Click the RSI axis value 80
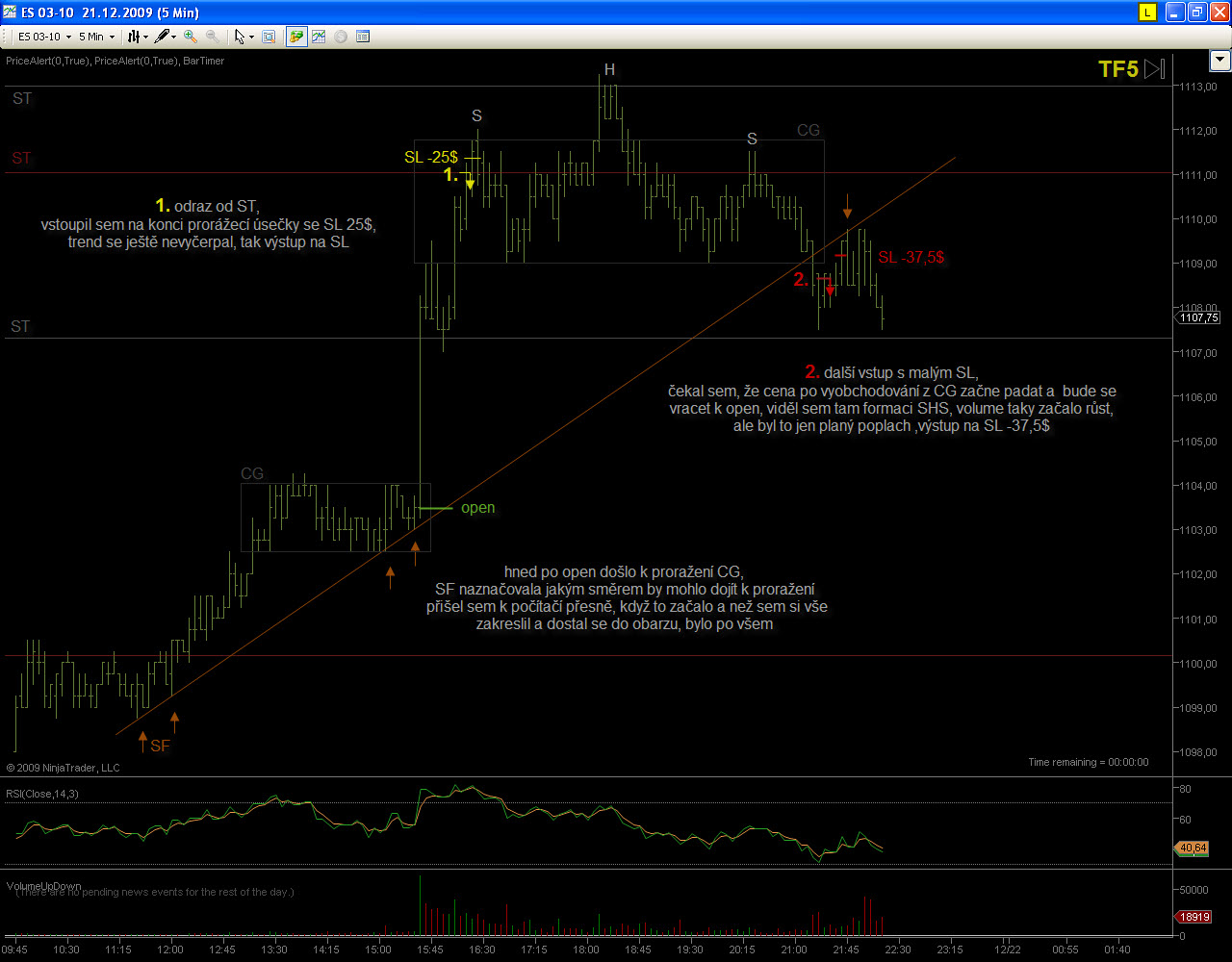The height and width of the screenshot is (962, 1232). pyautogui.click(x=1187, y=789)
